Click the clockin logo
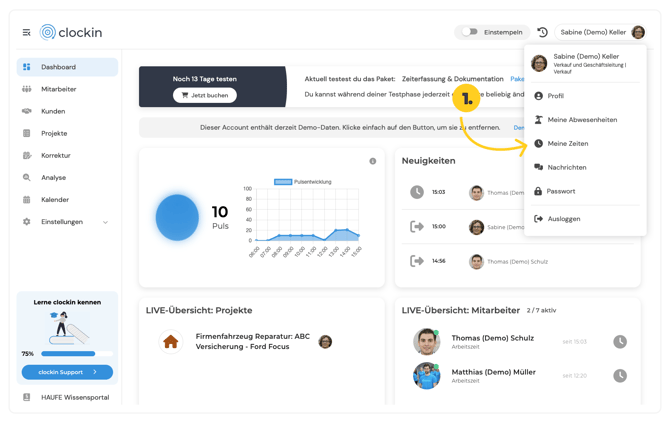The image size is (670, 423). tap(71, 32)
